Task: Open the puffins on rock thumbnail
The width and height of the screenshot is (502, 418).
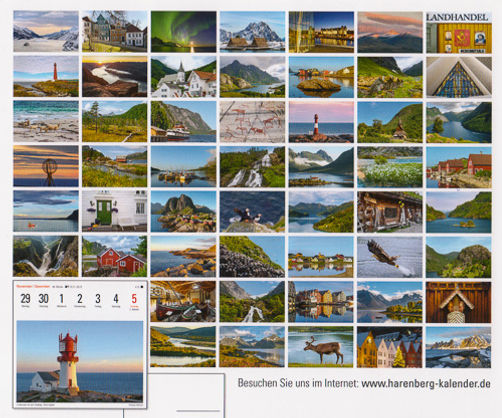Action: tap(252, 212)
